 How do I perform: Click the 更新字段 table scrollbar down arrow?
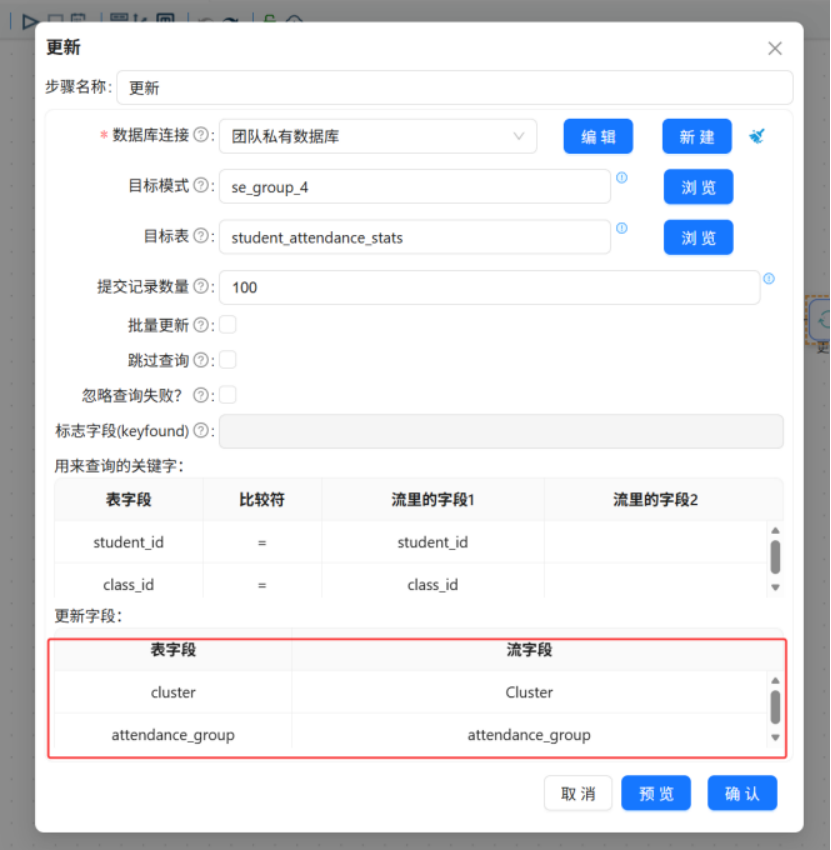click(x=775, y=737)
